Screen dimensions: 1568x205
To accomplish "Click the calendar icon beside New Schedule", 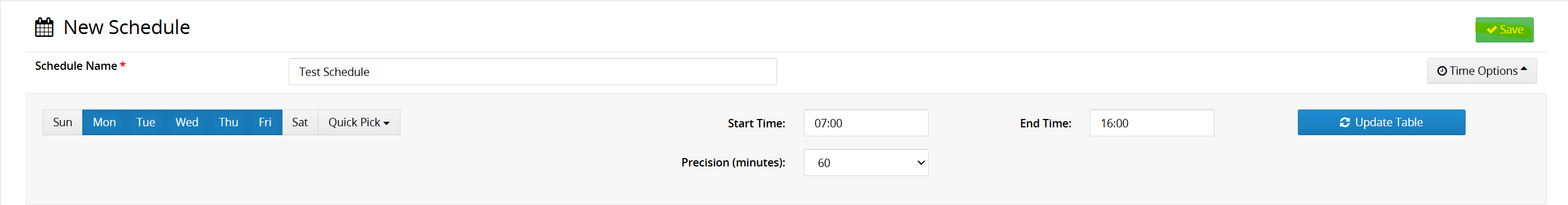I will pos(44,27).
